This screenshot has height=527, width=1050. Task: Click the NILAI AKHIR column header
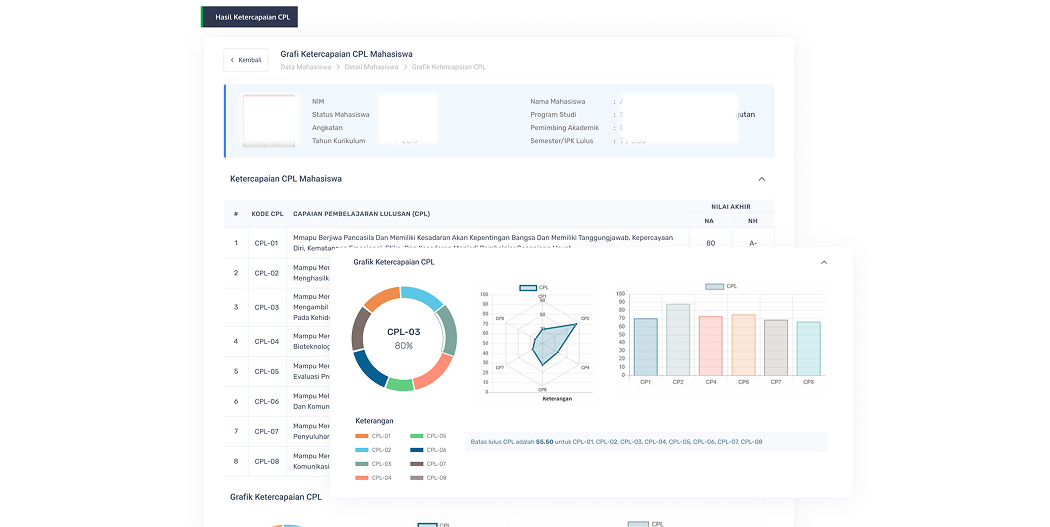coord(731,207)
